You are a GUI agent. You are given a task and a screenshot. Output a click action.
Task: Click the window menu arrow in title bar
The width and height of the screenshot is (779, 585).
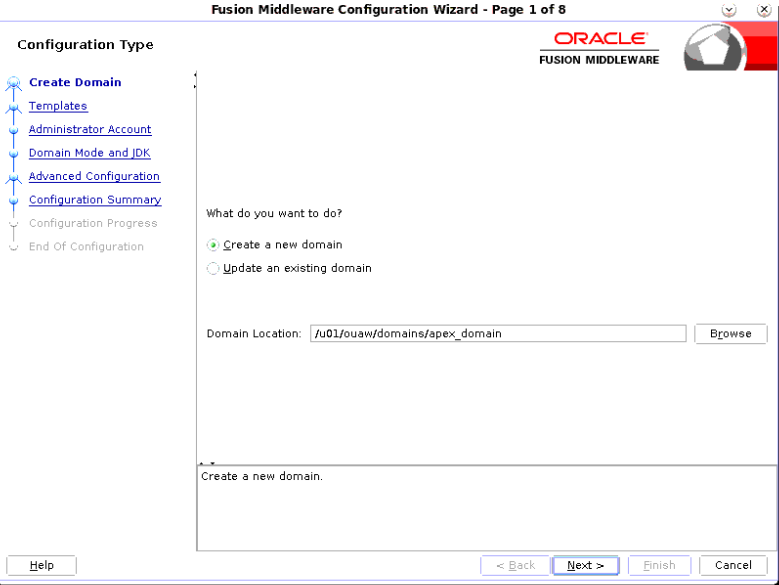pos(729,10)
